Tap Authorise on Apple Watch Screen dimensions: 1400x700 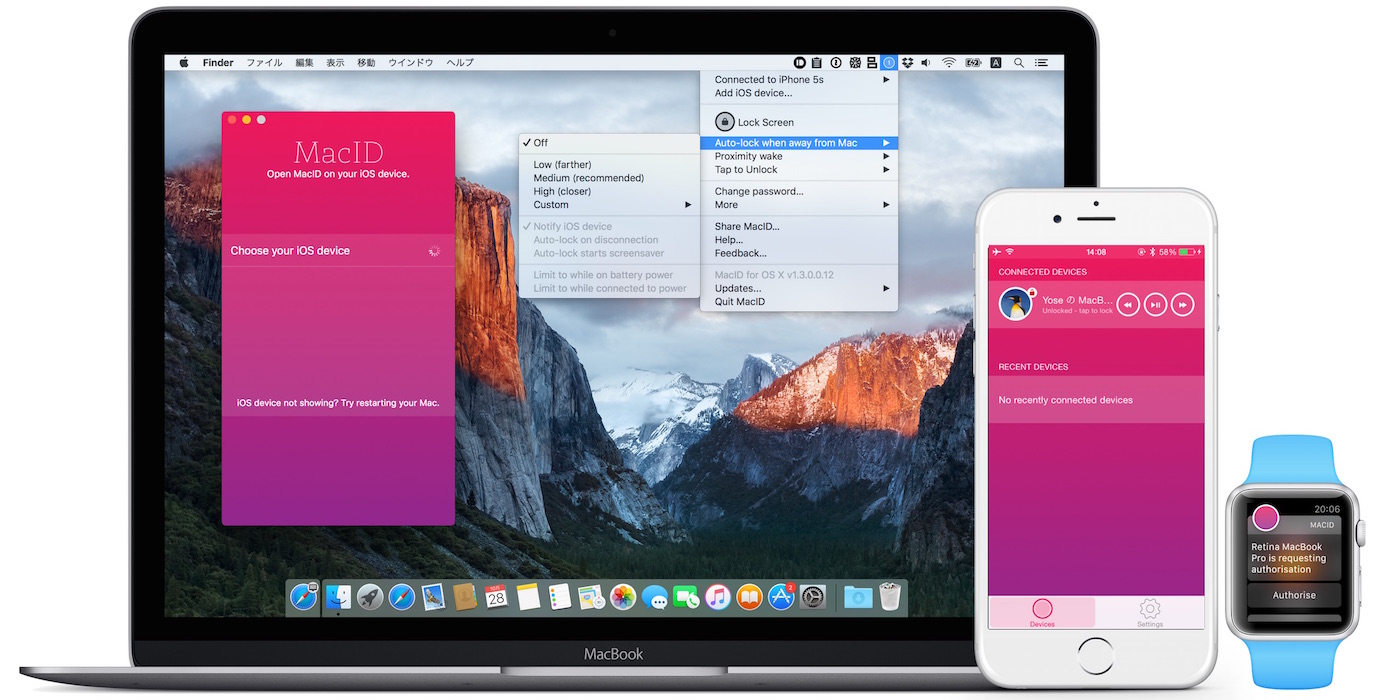click(x=1294, y=595)
